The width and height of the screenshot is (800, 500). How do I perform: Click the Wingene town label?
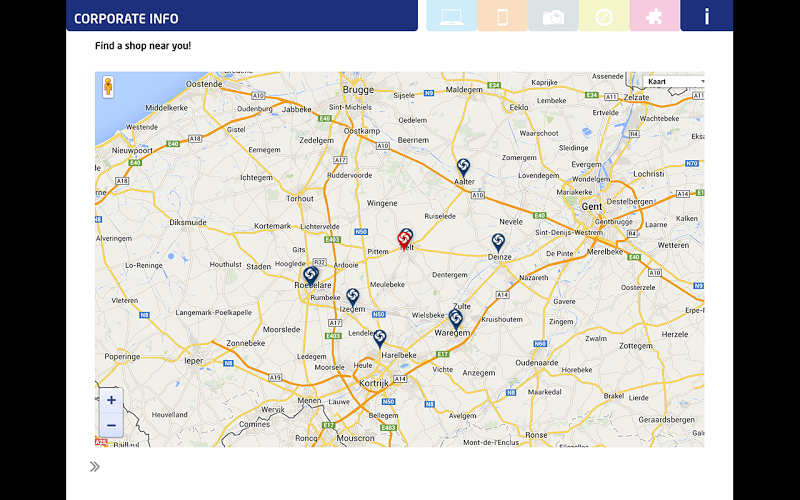click(x=382, y=203)
